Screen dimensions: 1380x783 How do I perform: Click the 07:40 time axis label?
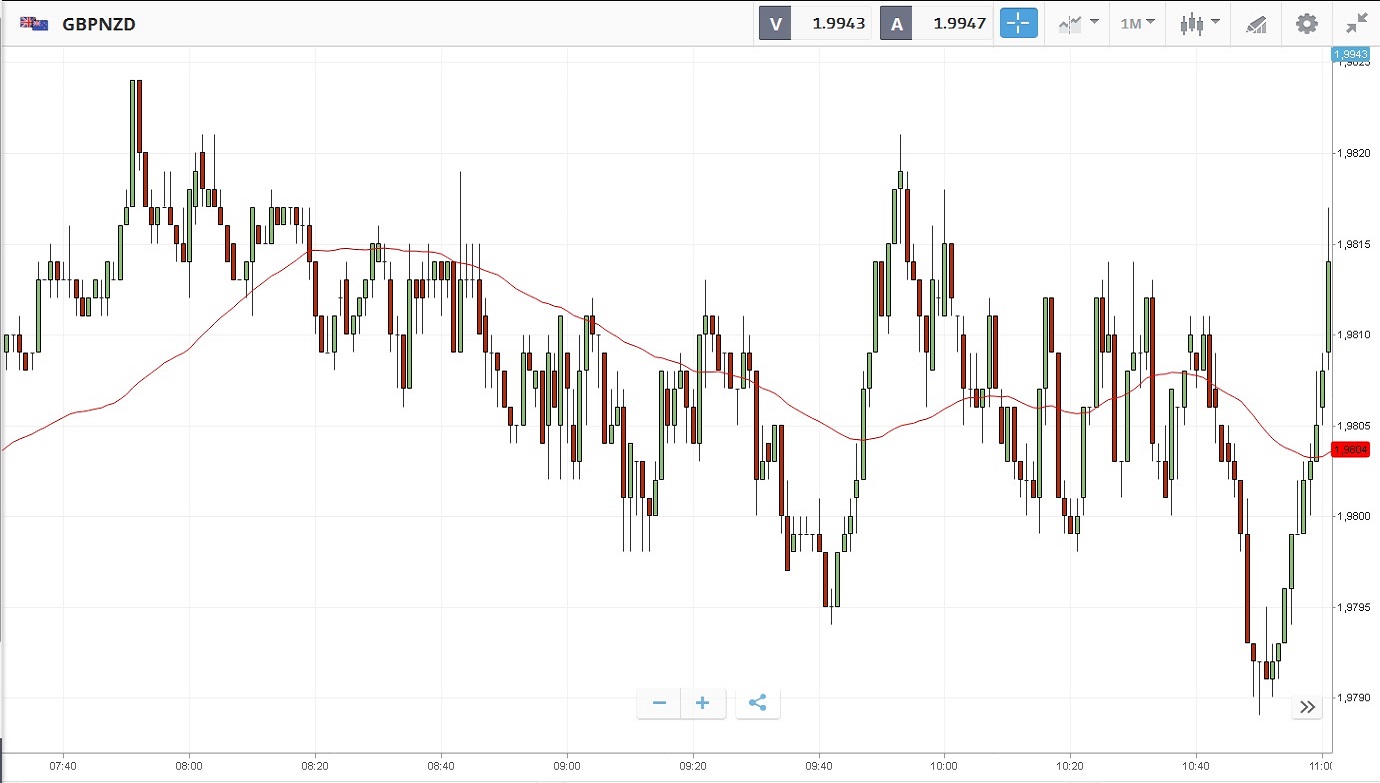[x=63, y=766]
